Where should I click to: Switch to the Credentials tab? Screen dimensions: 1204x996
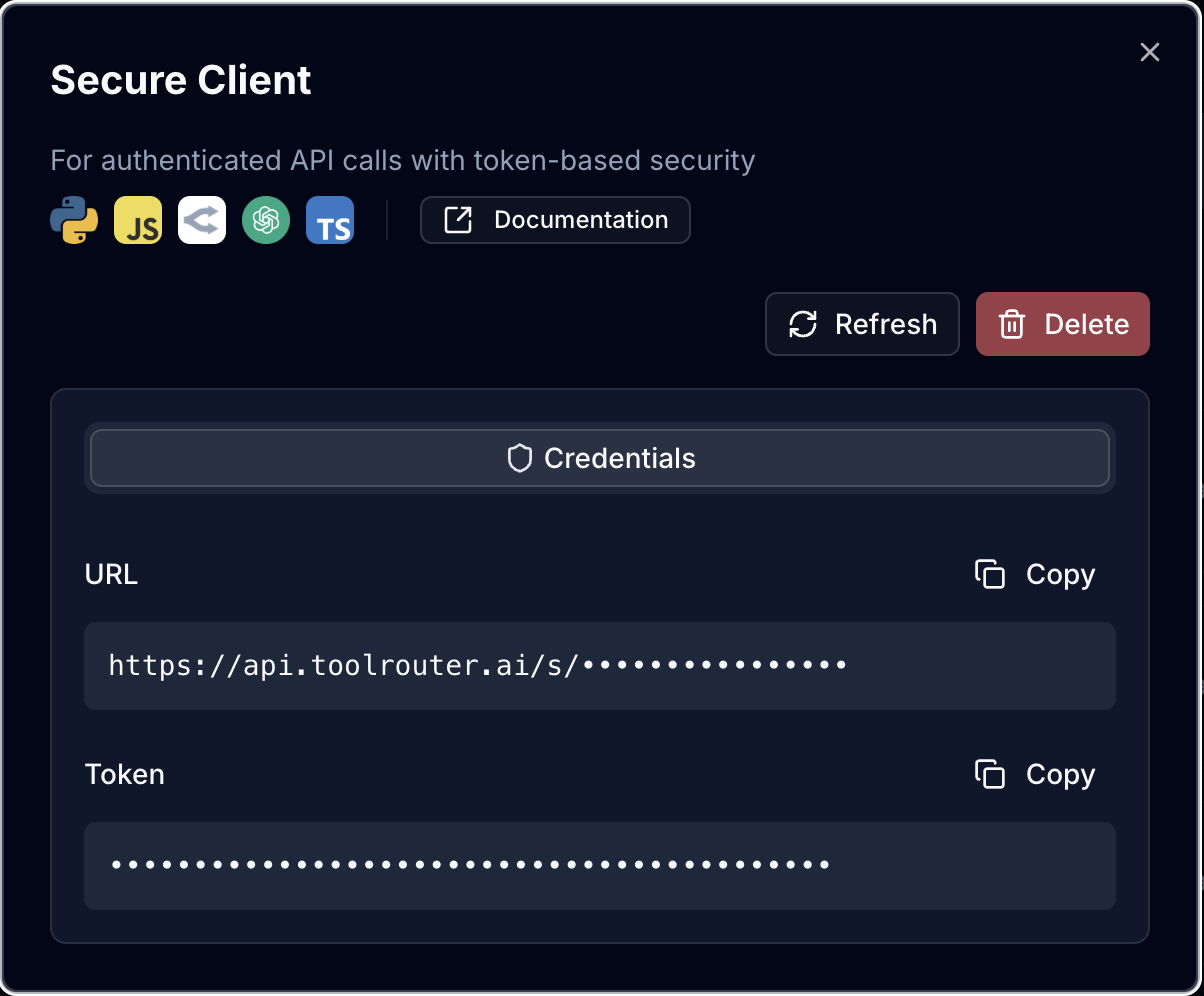(600, 458)
